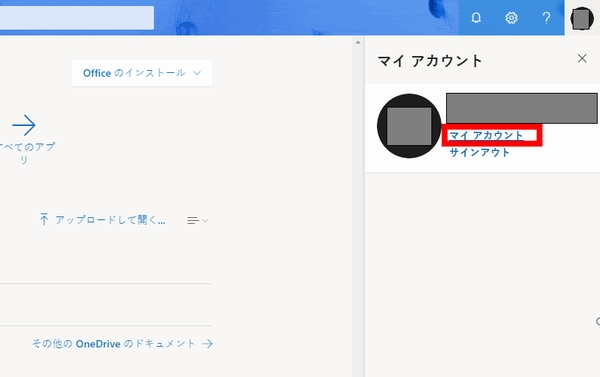Open the マイ アカウント link

coord(486,135)
